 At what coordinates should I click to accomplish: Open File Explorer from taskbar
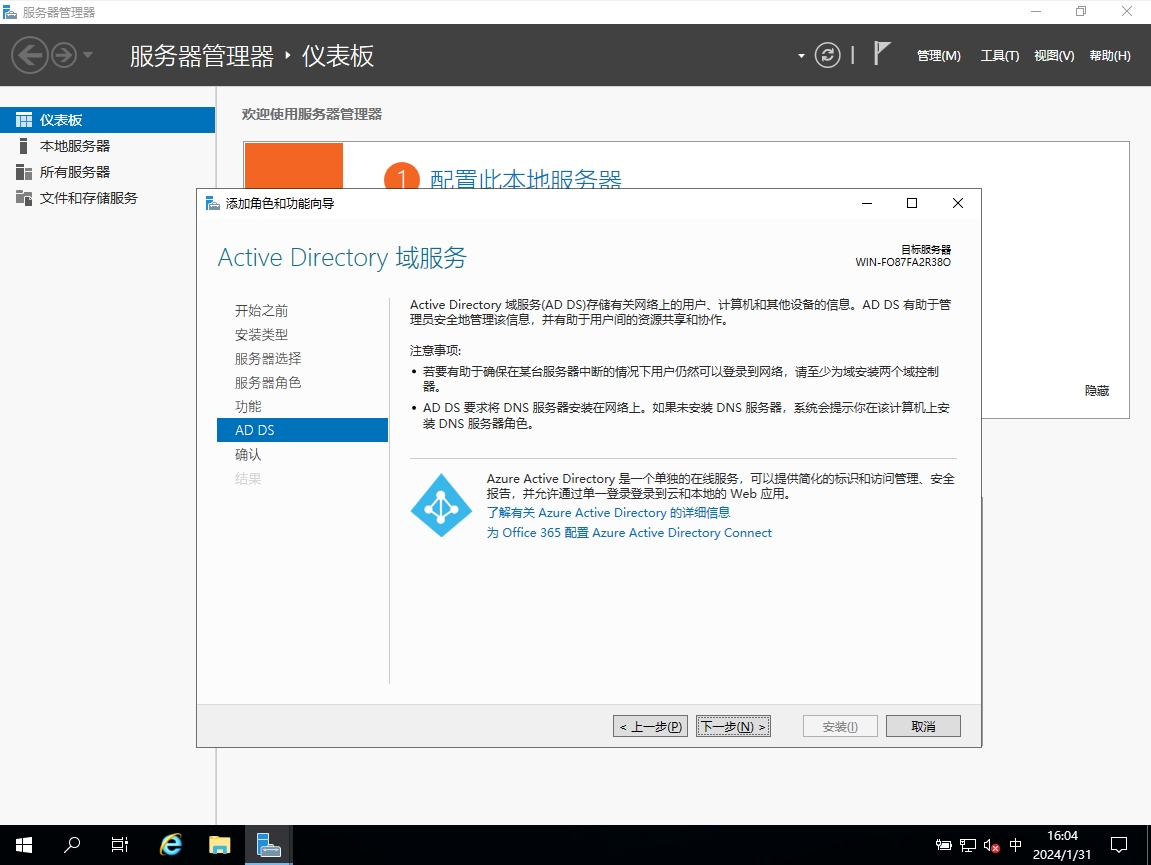tap(220, 845)
